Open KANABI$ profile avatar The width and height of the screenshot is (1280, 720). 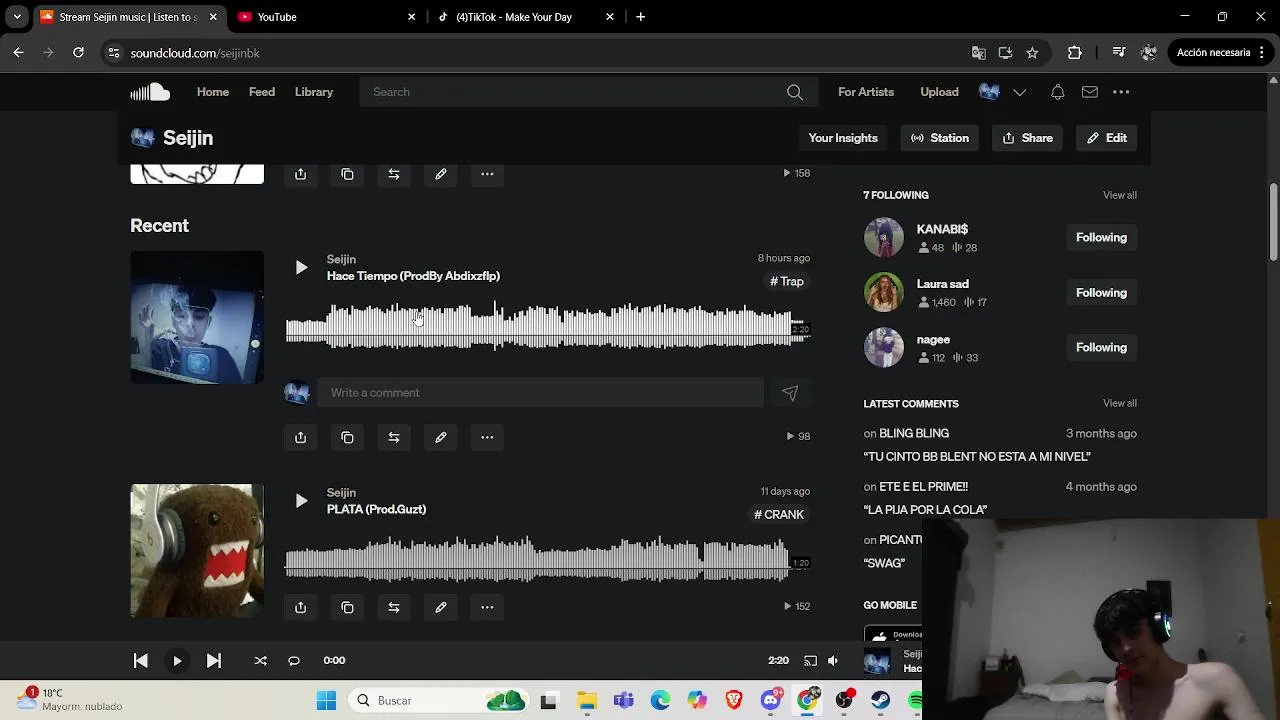(x=883, y=238)
